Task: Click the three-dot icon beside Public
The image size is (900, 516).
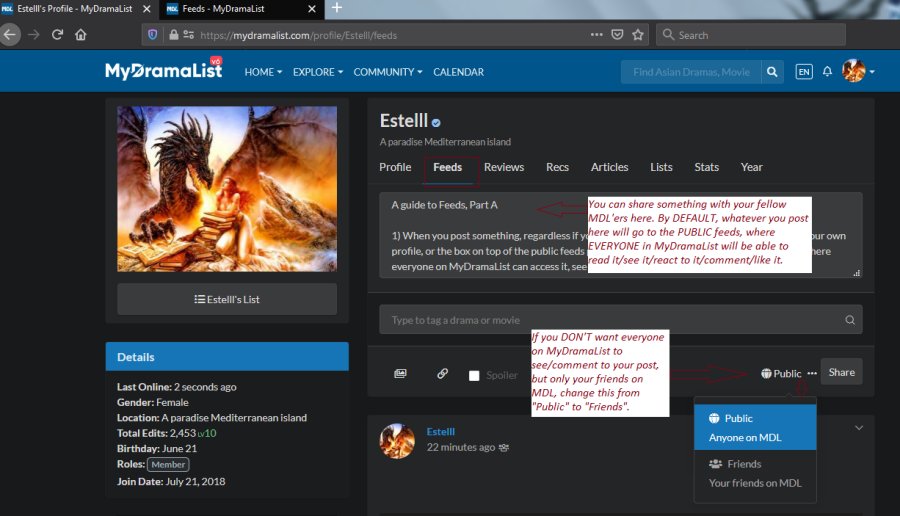Action: pos(812,373)
